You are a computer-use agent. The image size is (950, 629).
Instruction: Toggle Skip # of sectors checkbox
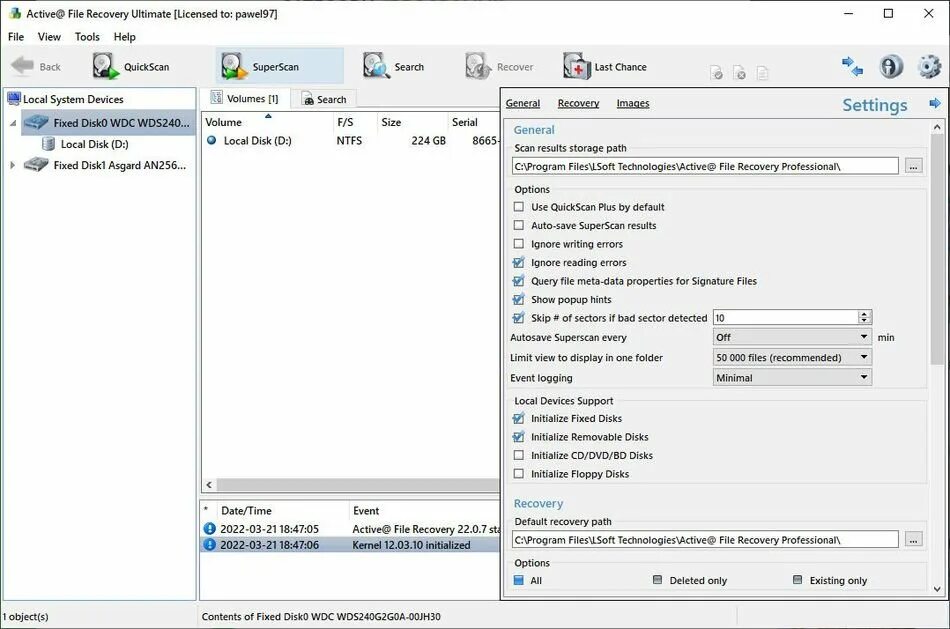point(519,318)
